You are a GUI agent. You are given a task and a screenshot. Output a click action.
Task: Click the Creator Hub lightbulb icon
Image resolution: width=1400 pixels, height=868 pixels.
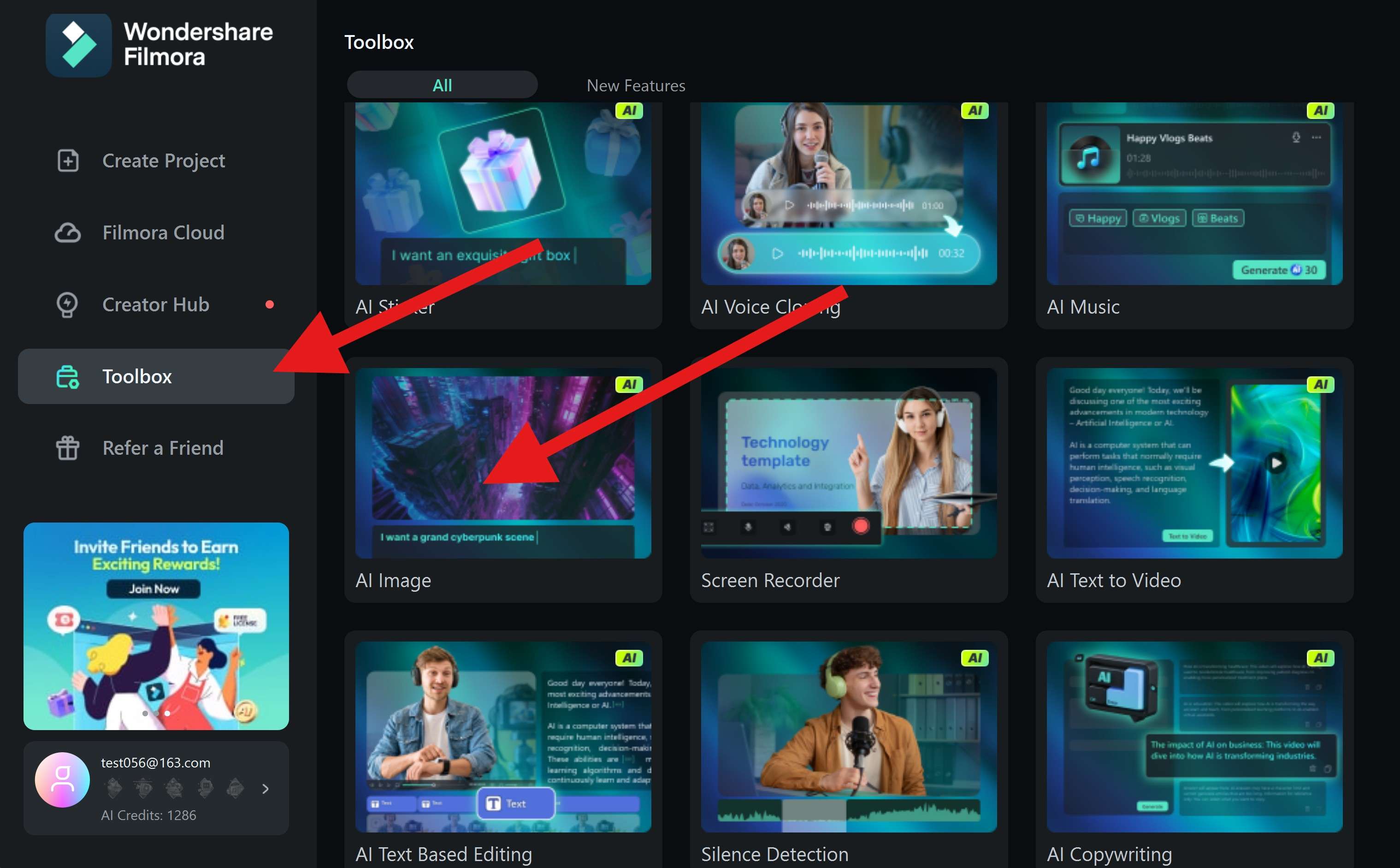(67, 305)
